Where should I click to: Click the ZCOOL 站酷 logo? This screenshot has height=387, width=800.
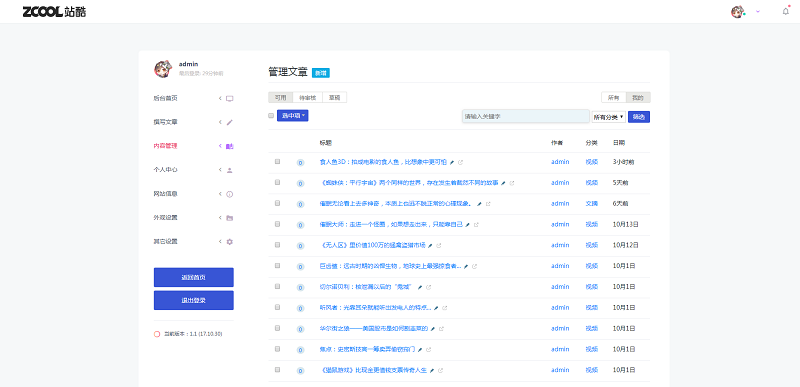coord(54,12)
